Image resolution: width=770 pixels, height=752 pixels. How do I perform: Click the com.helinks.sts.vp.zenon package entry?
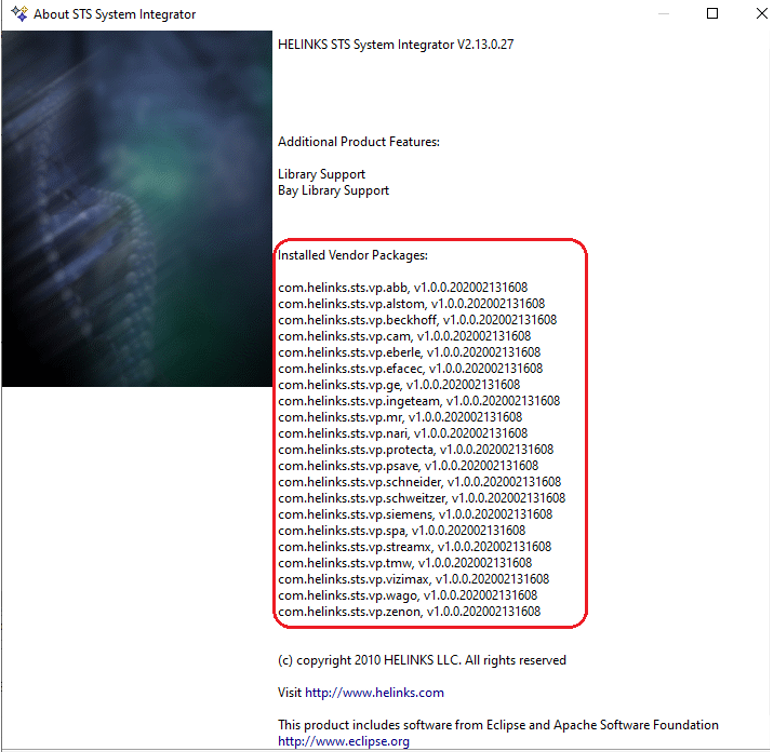[409, 611]
